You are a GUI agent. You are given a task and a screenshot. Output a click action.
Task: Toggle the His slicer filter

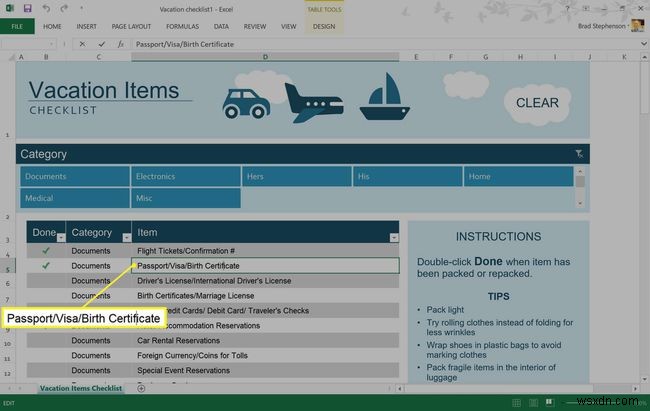[408, 176]
